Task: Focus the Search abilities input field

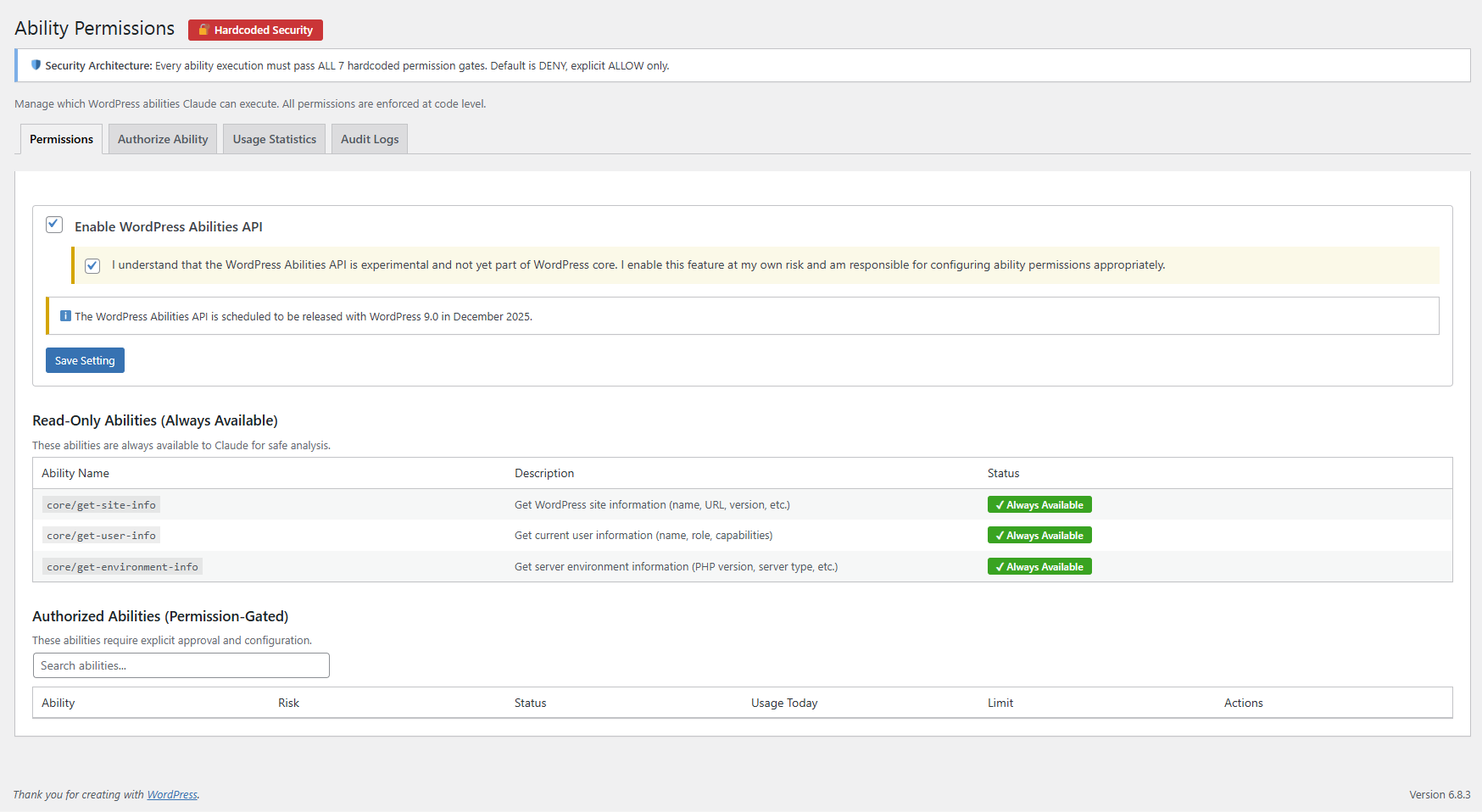Action: (181, 666)
